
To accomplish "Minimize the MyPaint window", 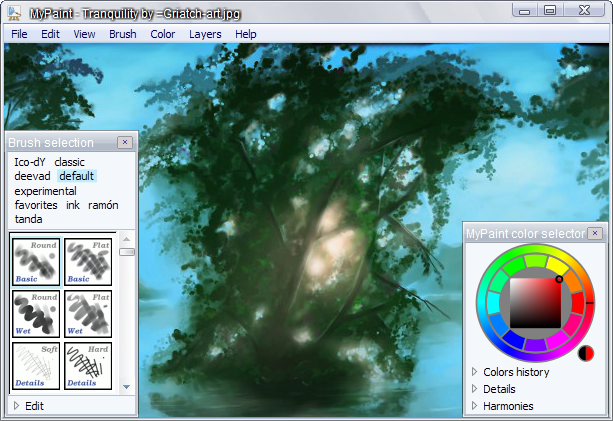I will coord(525,11).
